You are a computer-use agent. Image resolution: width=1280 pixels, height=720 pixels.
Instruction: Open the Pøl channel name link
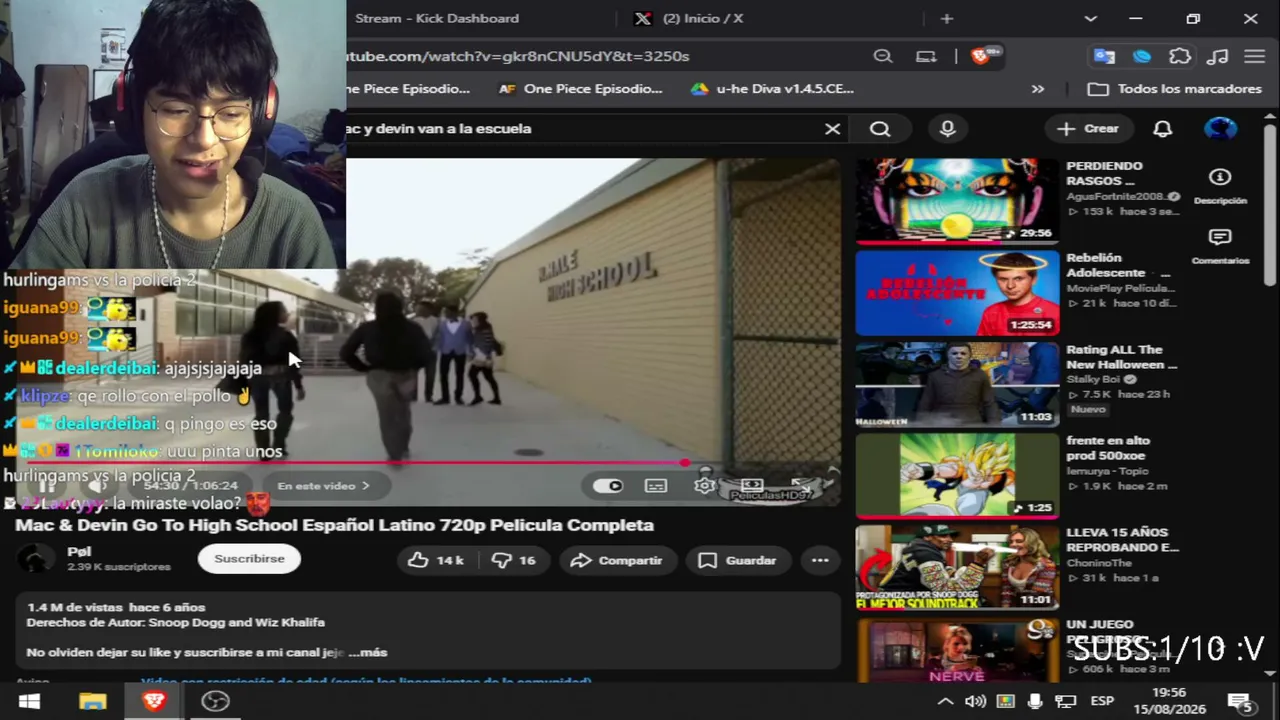[79, 551]
